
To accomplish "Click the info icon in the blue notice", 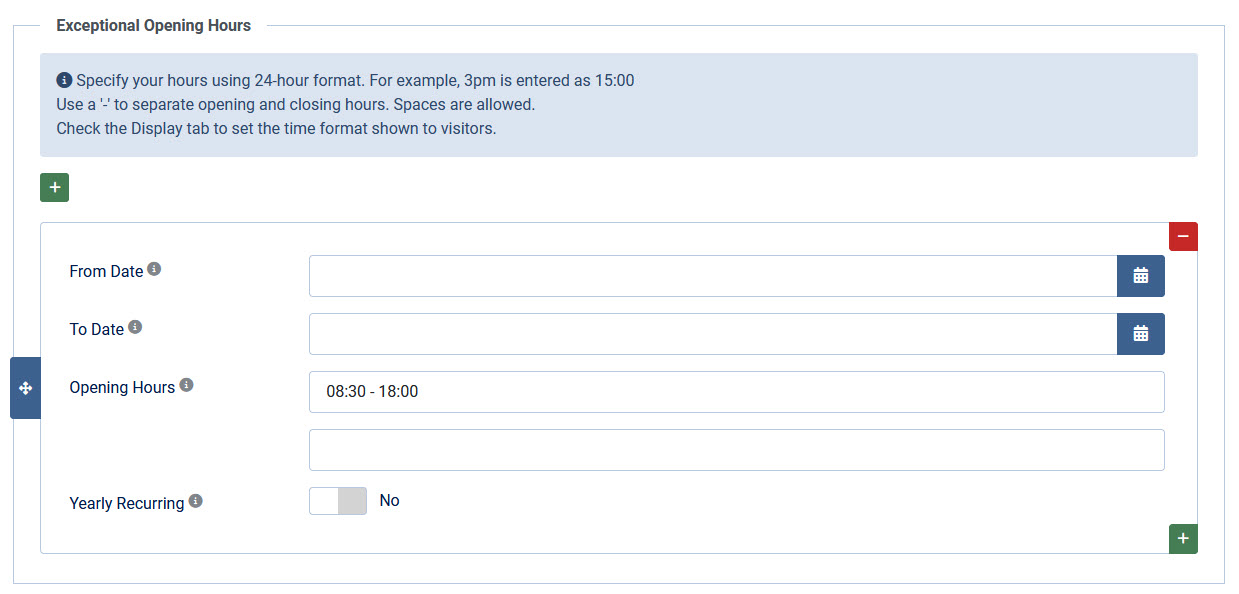I will point(64,80).
